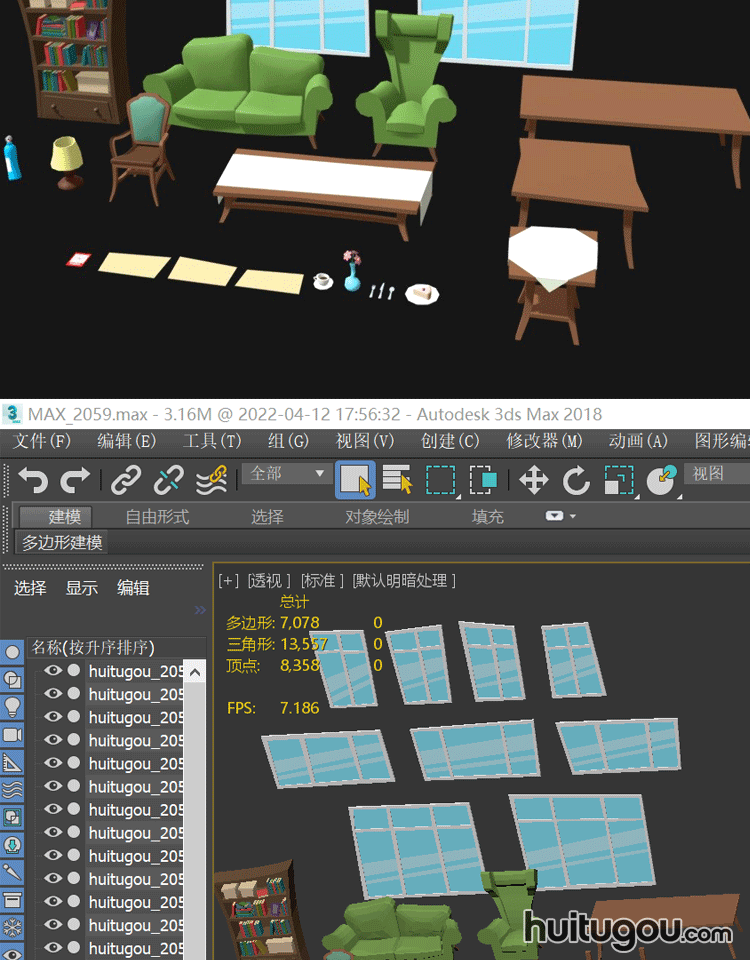Image resolution: width=750 pixels, height=960 pixels.
Task: Click the FPS: 7.186 readout in the viewport
Action: tap(273, 708)
